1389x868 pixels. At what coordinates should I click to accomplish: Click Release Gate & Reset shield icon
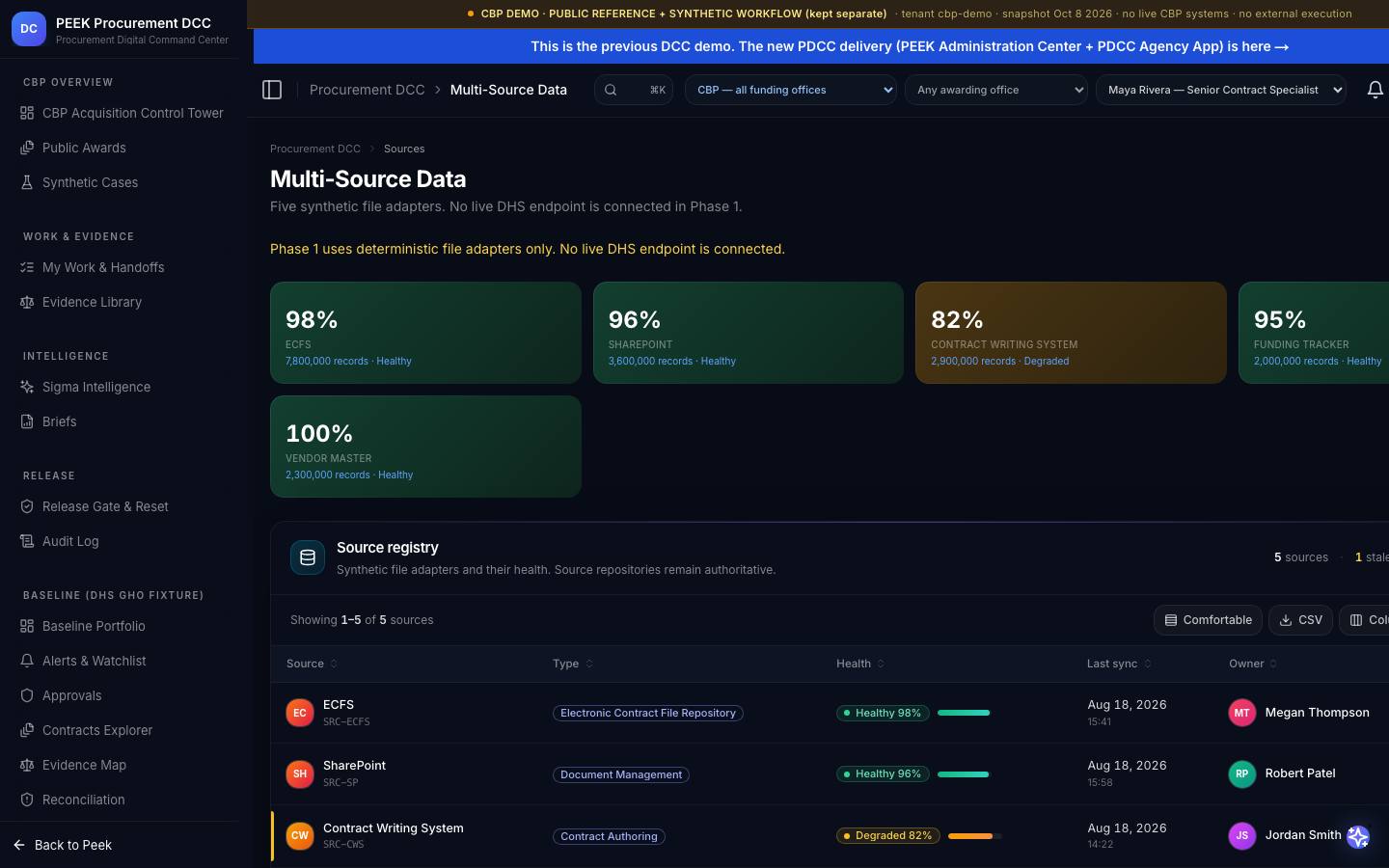coord(27,506)
